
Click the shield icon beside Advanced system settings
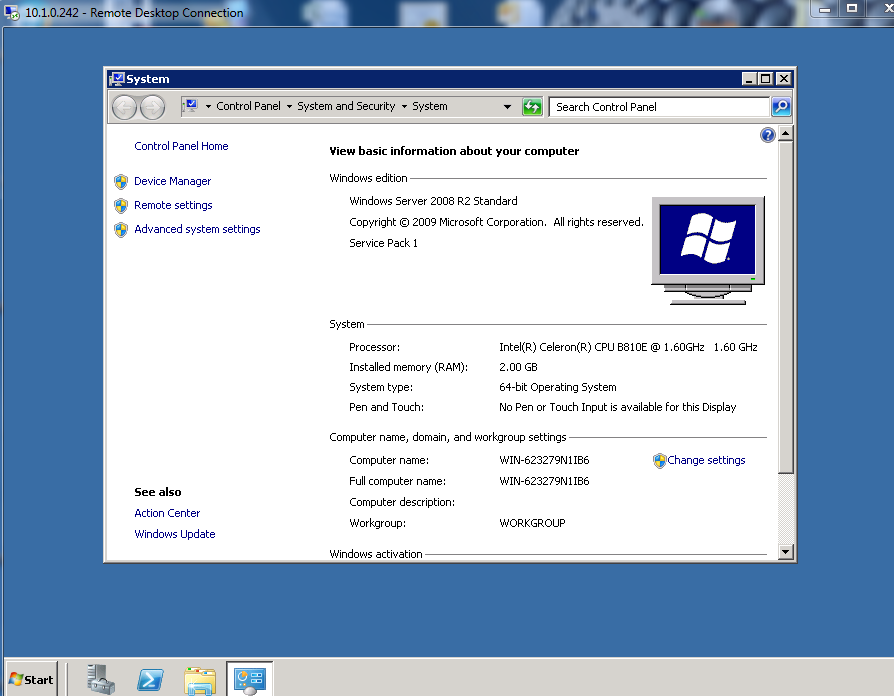coord(121,230)
